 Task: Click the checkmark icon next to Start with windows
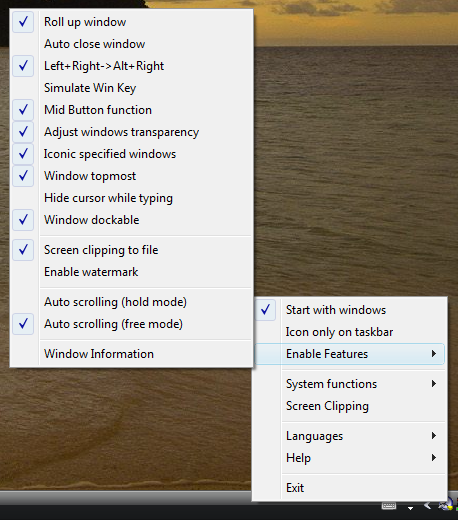pyautogui.click(x=265, y=310)
